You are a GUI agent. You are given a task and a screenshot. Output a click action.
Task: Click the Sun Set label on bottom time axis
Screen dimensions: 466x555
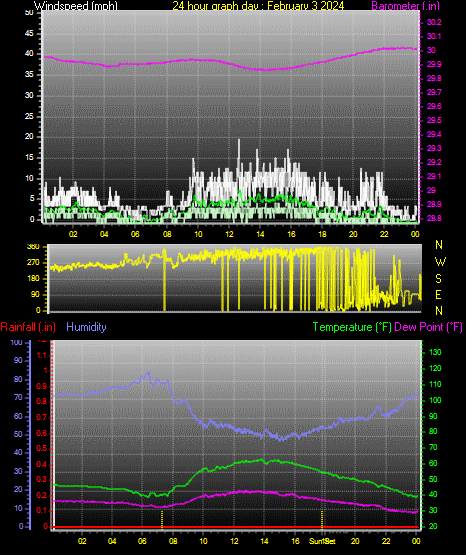[322, 541]
